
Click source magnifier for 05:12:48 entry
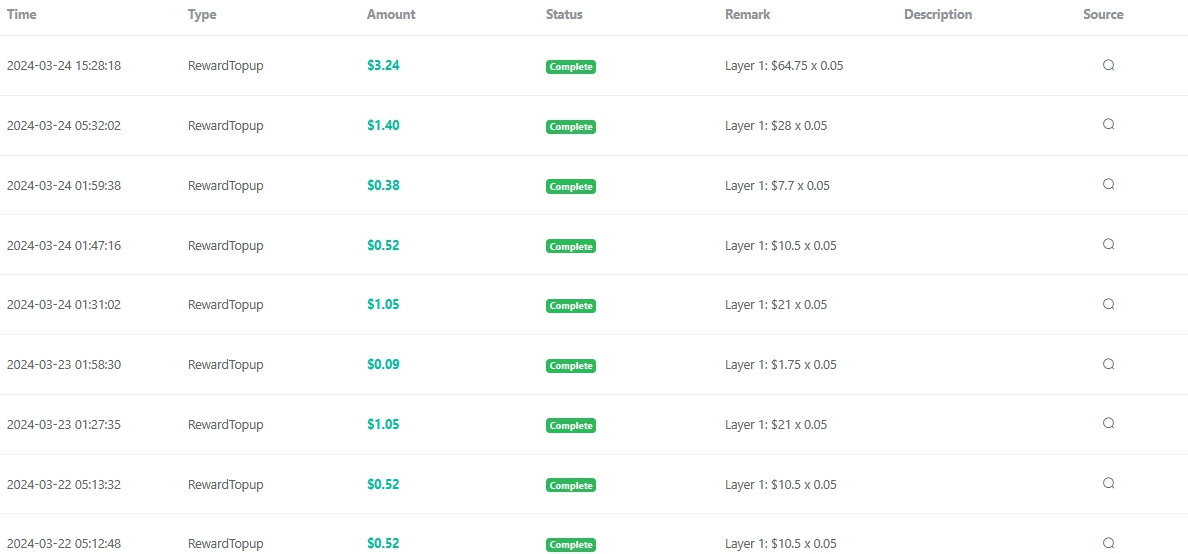(x=1108, y=543)
